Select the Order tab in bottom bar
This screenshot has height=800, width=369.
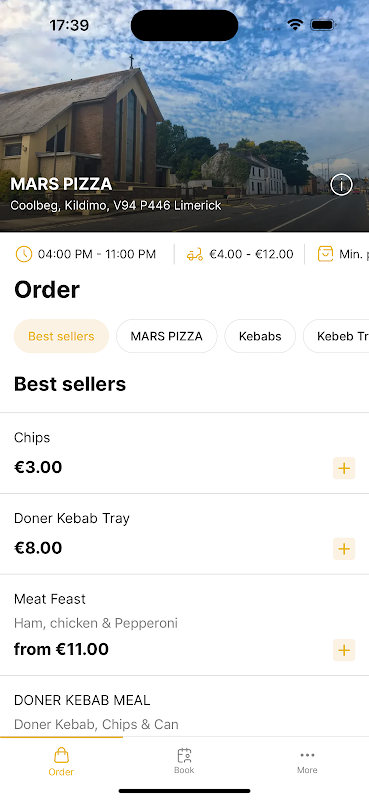61,762
